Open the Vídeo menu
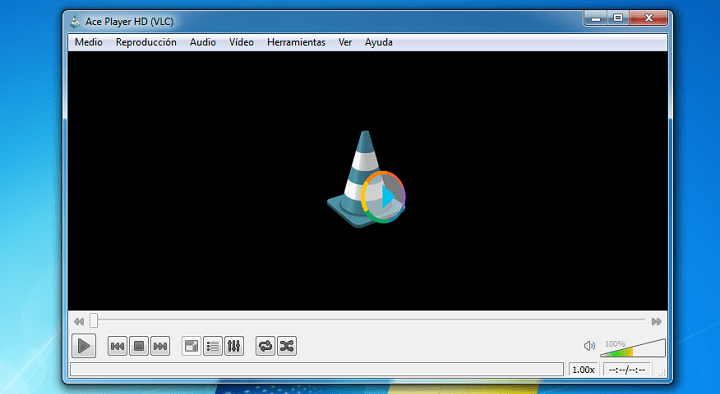The height and width of the screenshot is (394, 720). [x=242, y=42]
